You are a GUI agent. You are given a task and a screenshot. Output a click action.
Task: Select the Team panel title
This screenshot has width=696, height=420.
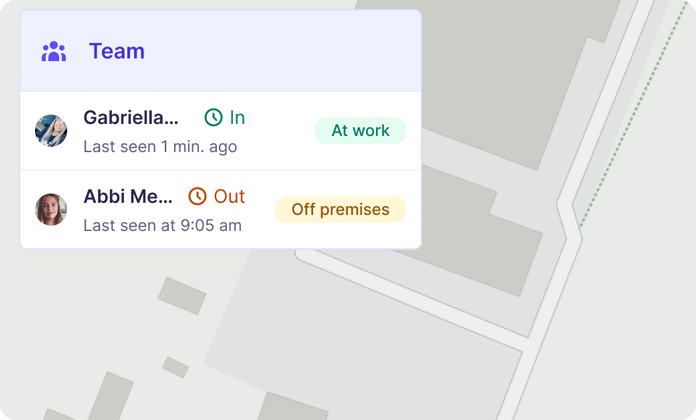pyautogui.click(x=117, y=51)
